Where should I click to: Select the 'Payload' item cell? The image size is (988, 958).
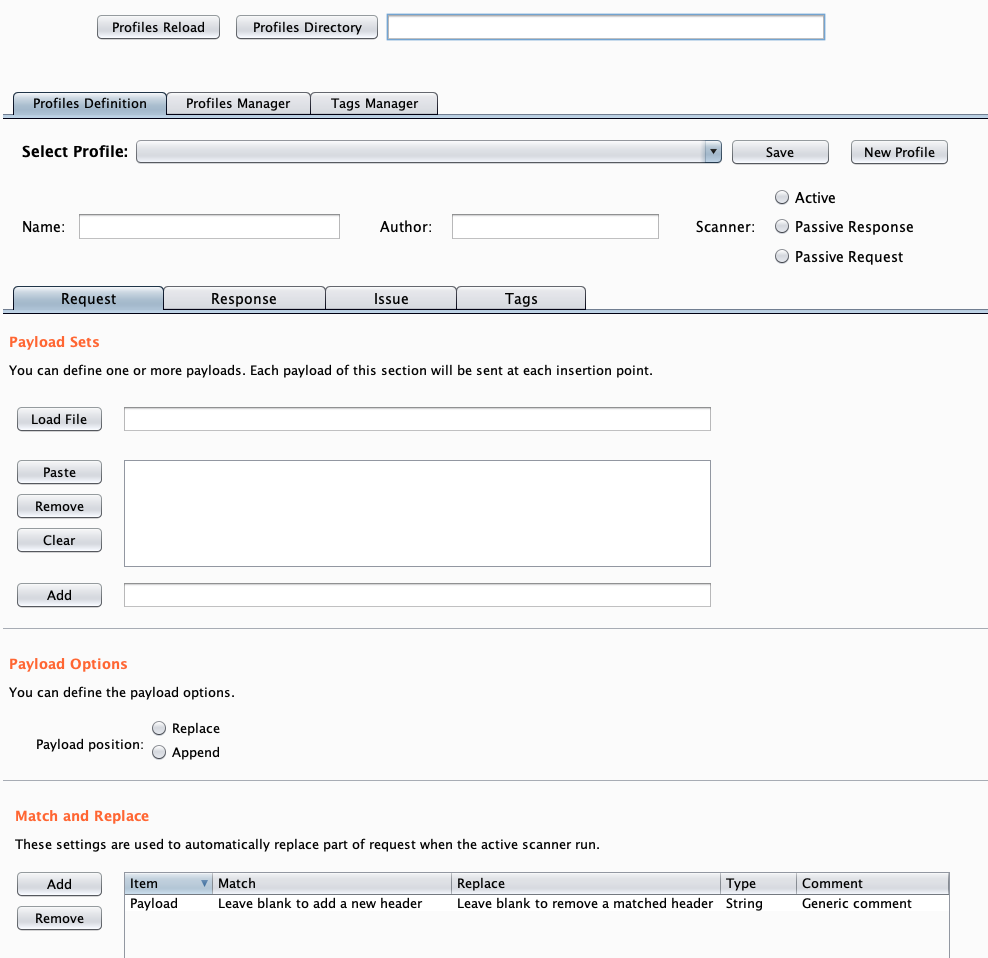tap(168, 903)
